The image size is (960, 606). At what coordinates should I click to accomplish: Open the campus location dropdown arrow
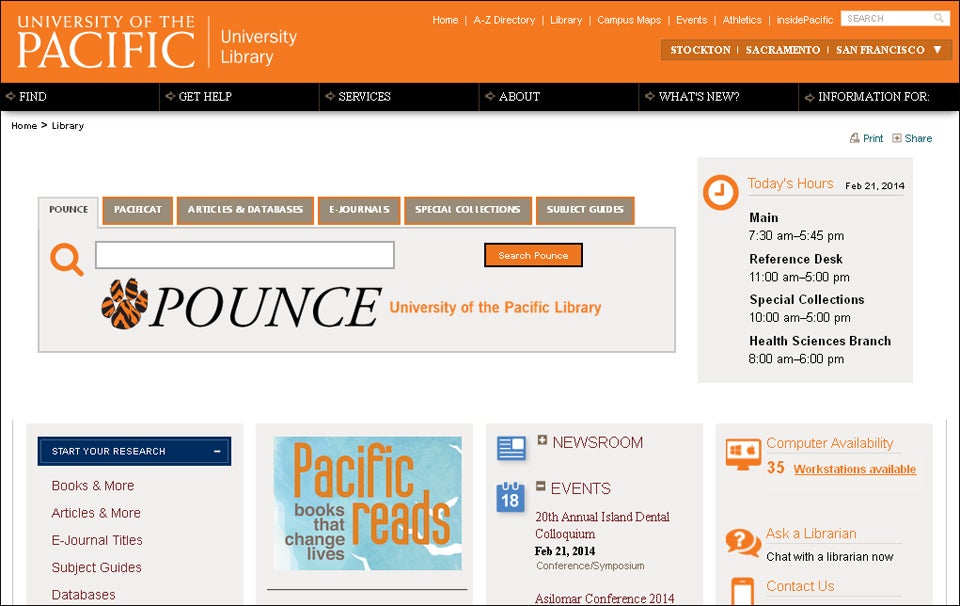coord(937,48)
